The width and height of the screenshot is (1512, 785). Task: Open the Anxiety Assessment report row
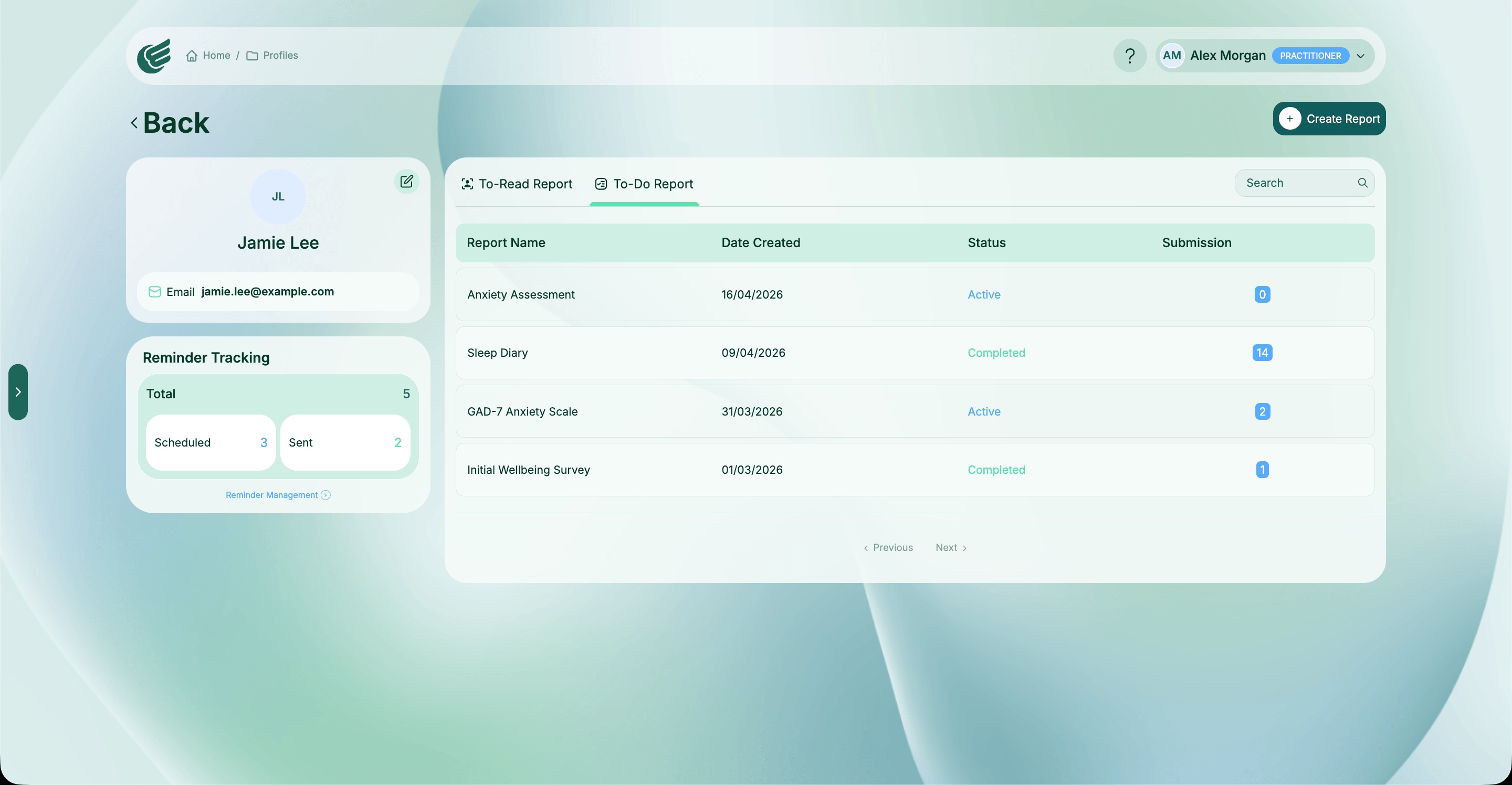(x=915, y=294)
